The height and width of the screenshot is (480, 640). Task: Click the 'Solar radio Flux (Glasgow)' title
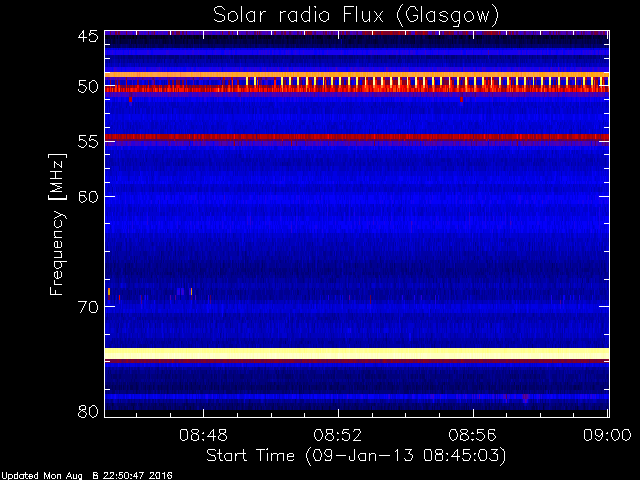click(356, 15)
